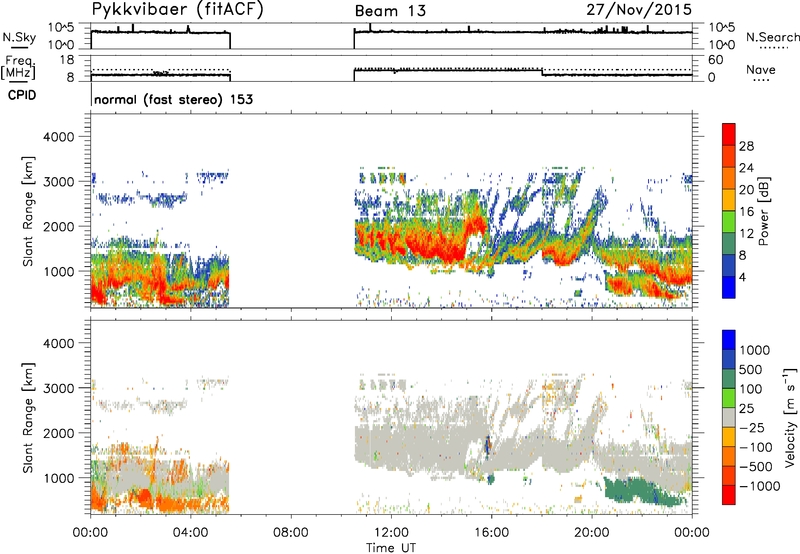Click the green positive-velocity patch near 22:00
Viewport: 800px width, 554px height.
[x=643, y=491]
